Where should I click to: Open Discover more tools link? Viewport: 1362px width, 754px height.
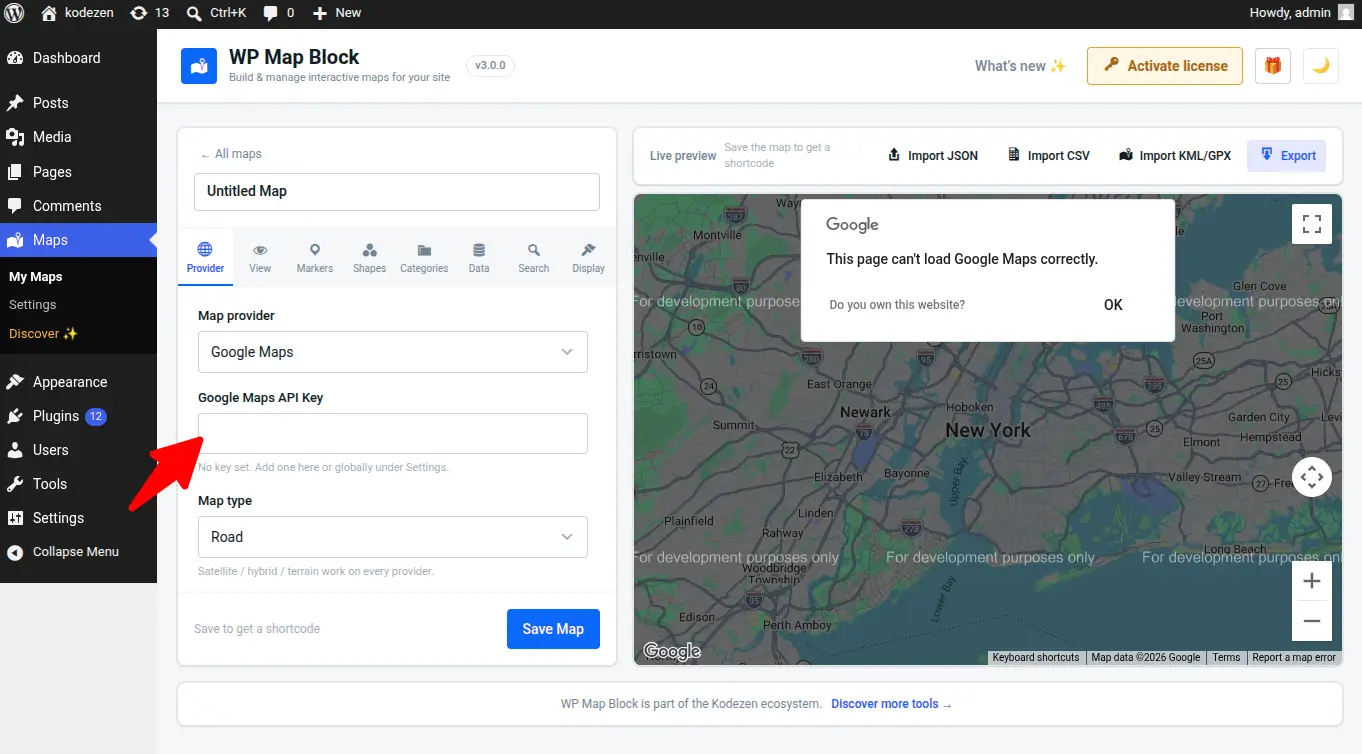point(891,704)
